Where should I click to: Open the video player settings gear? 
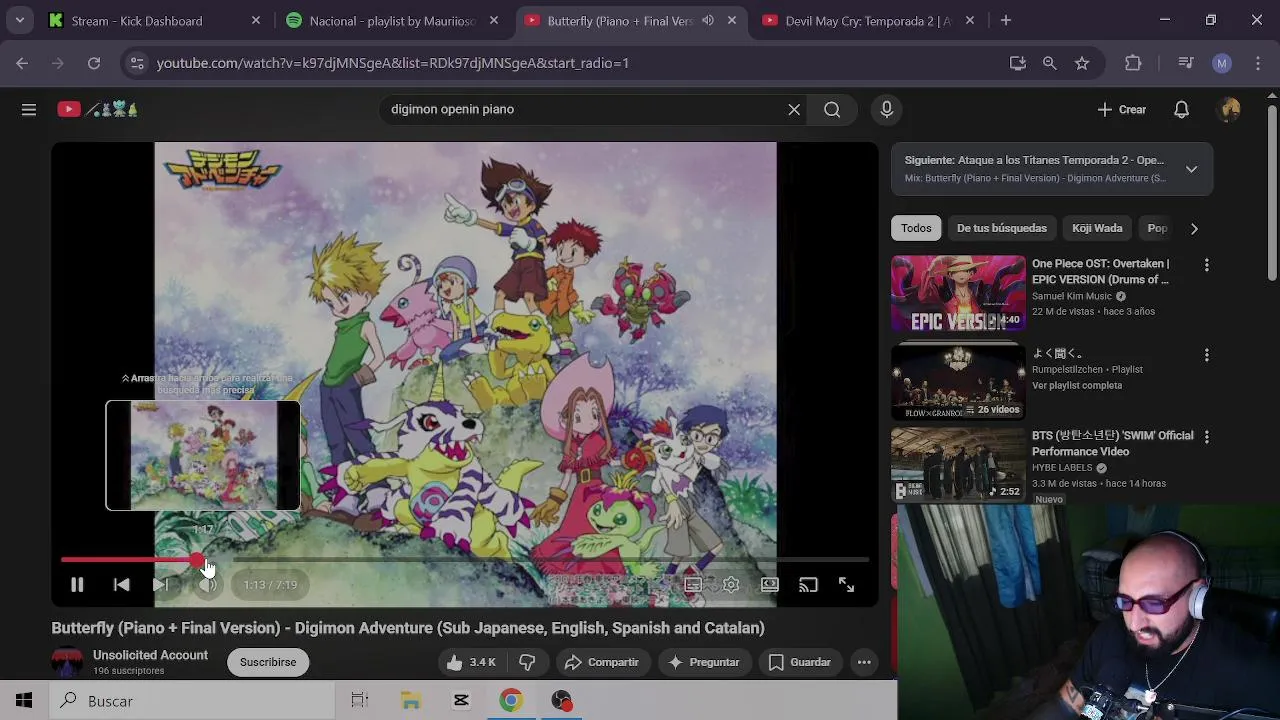click(x=731, y=585)
